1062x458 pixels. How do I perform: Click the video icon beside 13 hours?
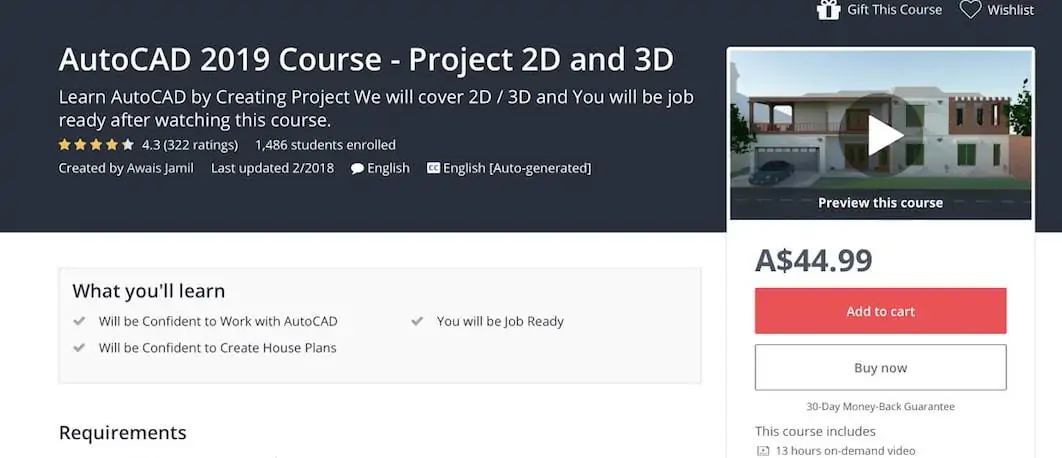(763, 451)
